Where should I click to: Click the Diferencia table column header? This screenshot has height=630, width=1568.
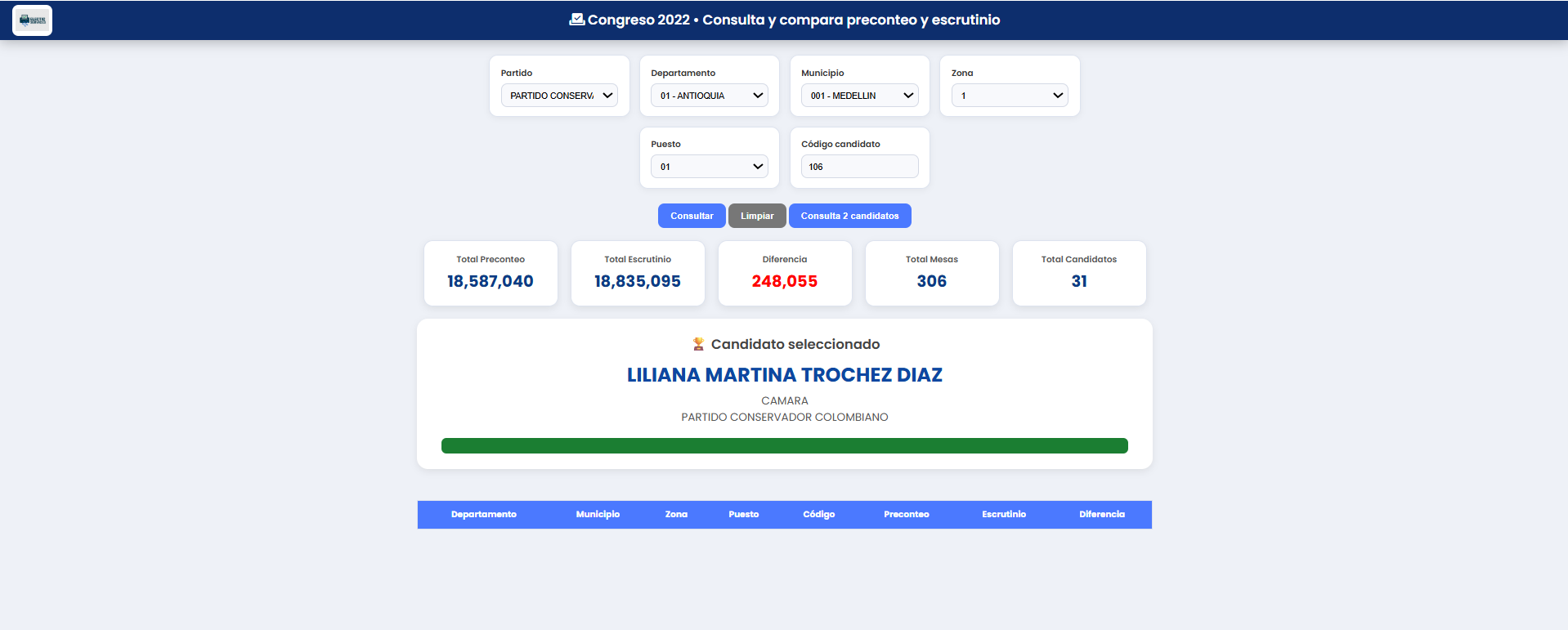pyautogui.click(x=1101, y=514)
